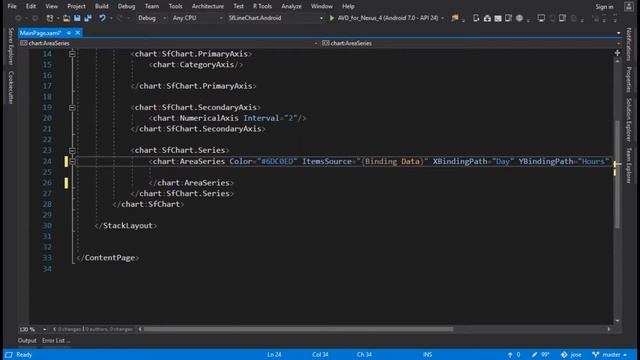Open the Edit menu
640x360 pixels.
pyautogui.click(x=31, y=6)
